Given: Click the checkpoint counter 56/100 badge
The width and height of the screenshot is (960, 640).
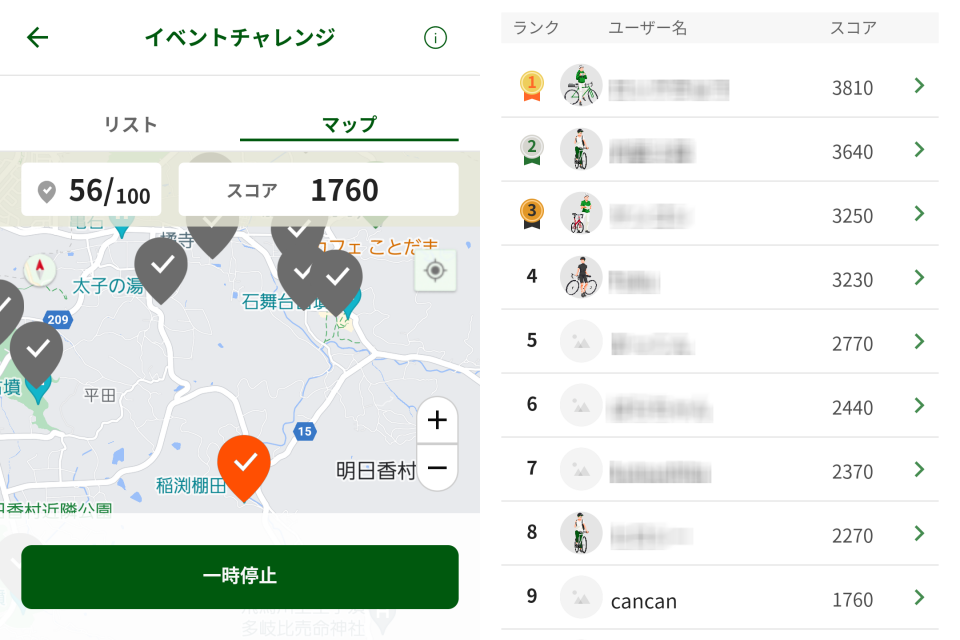Looking at the screenshot, I should (91, 190).
